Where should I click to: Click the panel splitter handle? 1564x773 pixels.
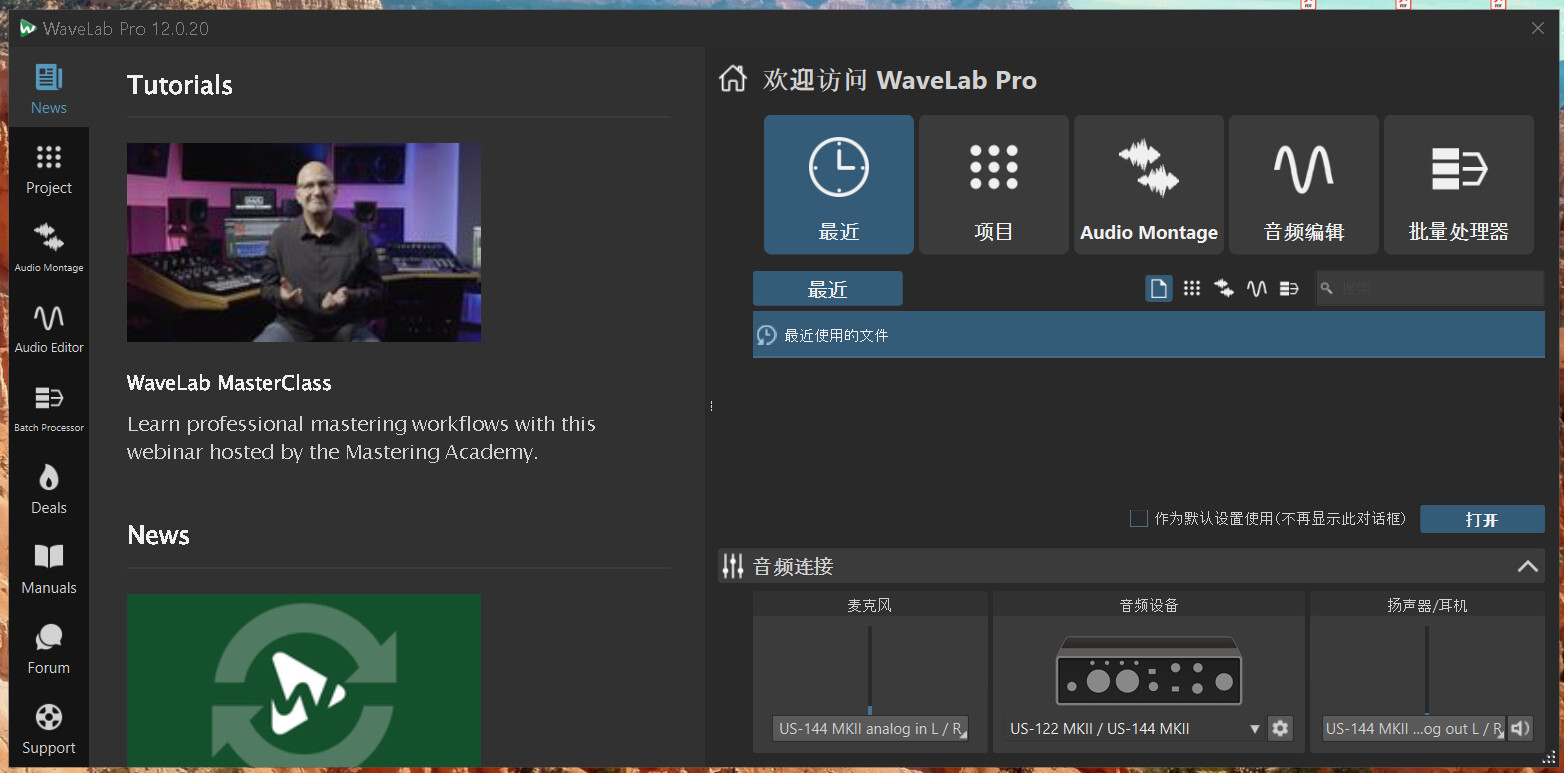pos(711,406)
